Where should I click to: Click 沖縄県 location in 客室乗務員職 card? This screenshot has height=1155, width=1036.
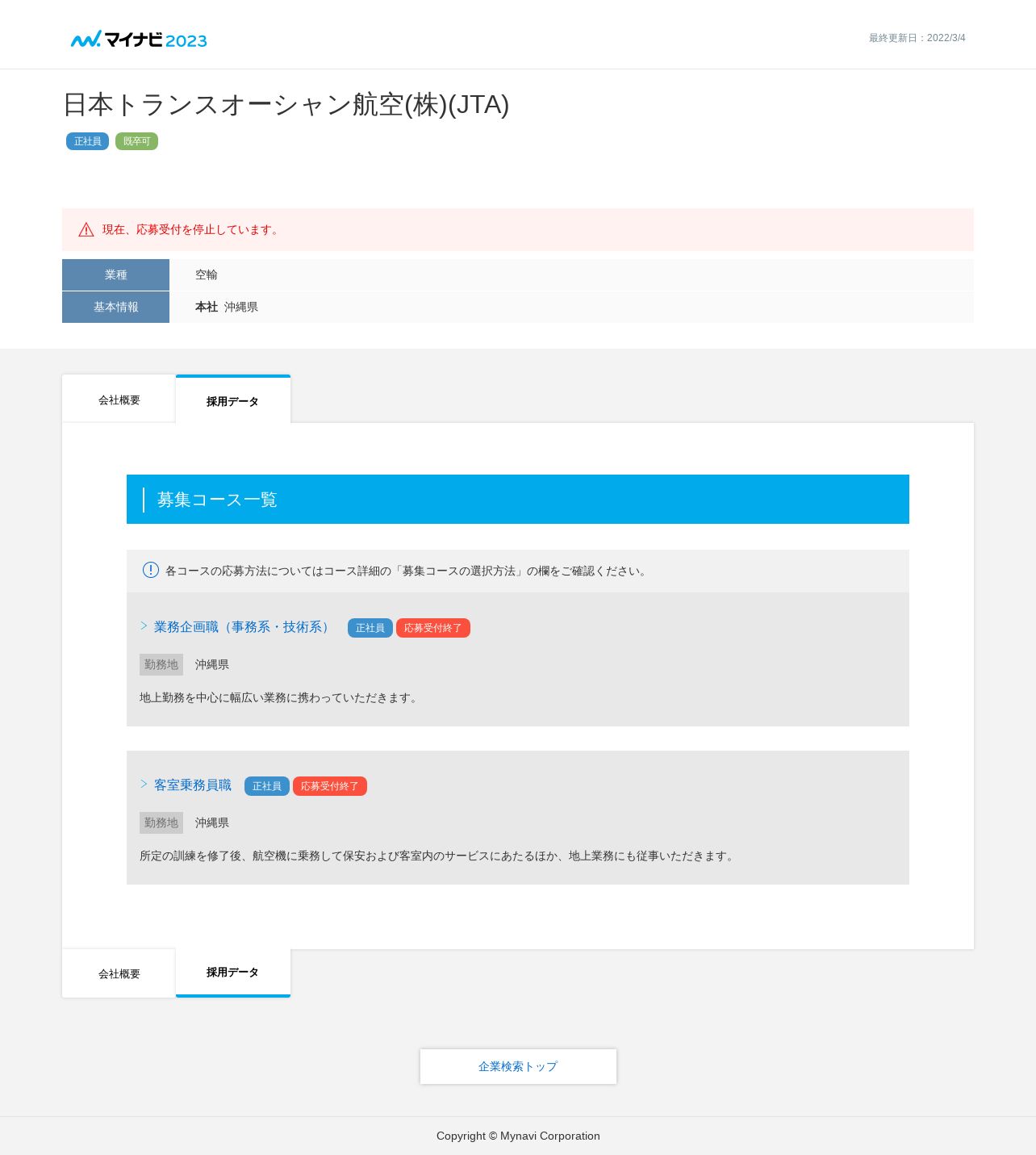click(212, 822)
